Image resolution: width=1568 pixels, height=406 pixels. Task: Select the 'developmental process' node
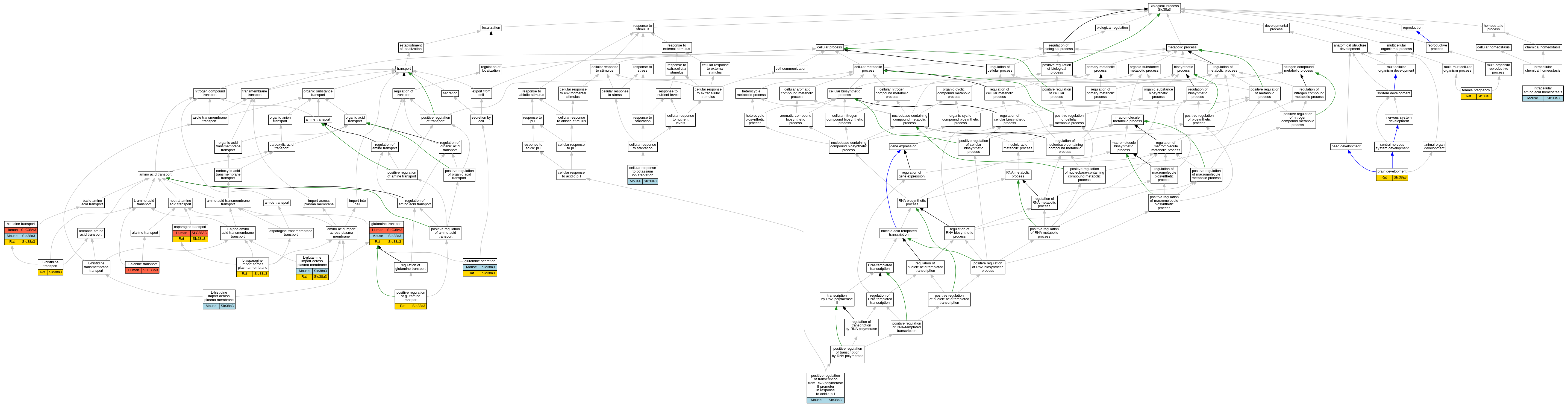[1276, 27]
